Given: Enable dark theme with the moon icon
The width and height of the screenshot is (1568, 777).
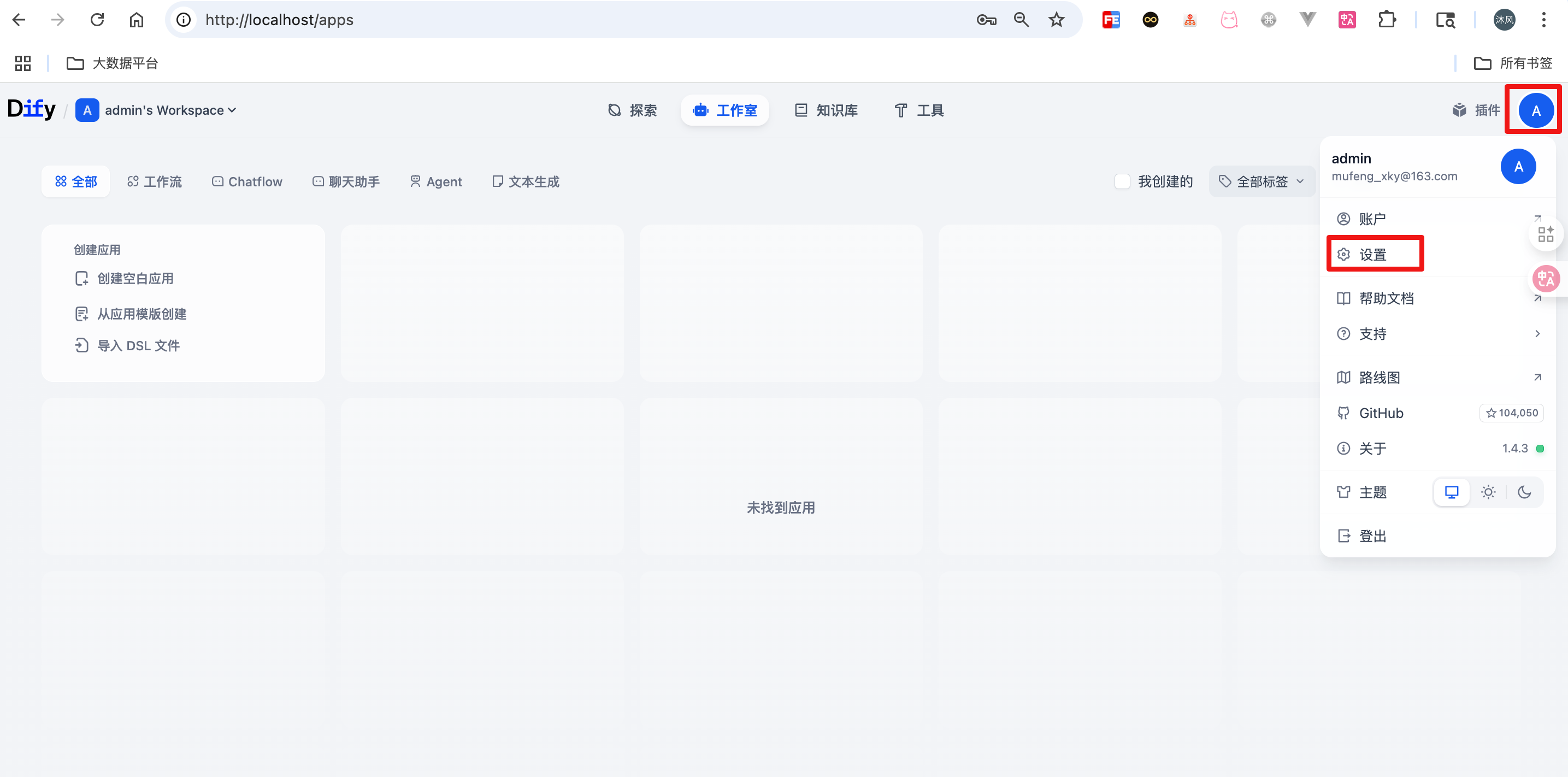Looking at the screenshot, I should tap(1525, 492).
